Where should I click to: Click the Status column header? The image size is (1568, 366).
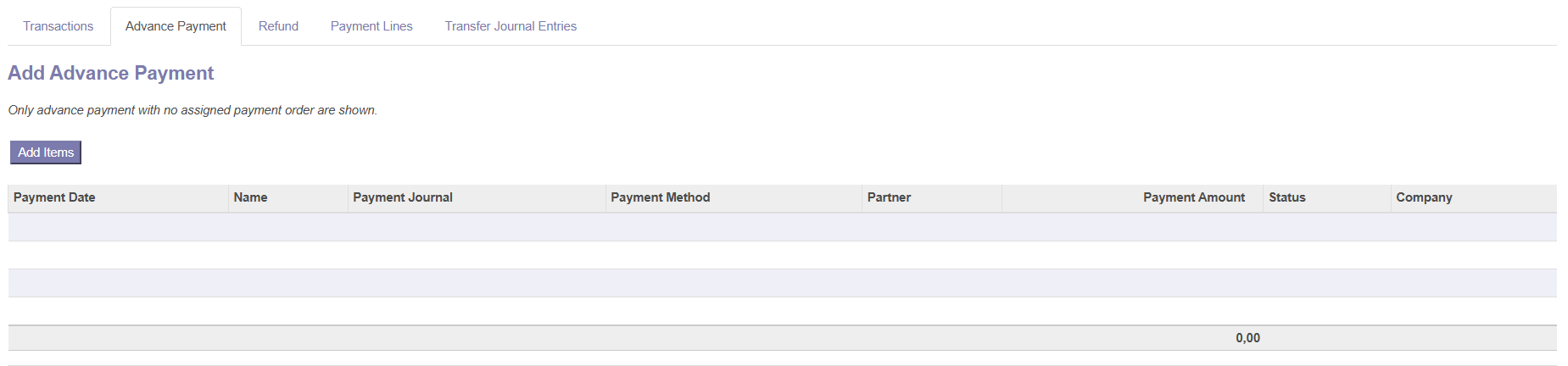pyautogui.click(x=1286, y=197)
